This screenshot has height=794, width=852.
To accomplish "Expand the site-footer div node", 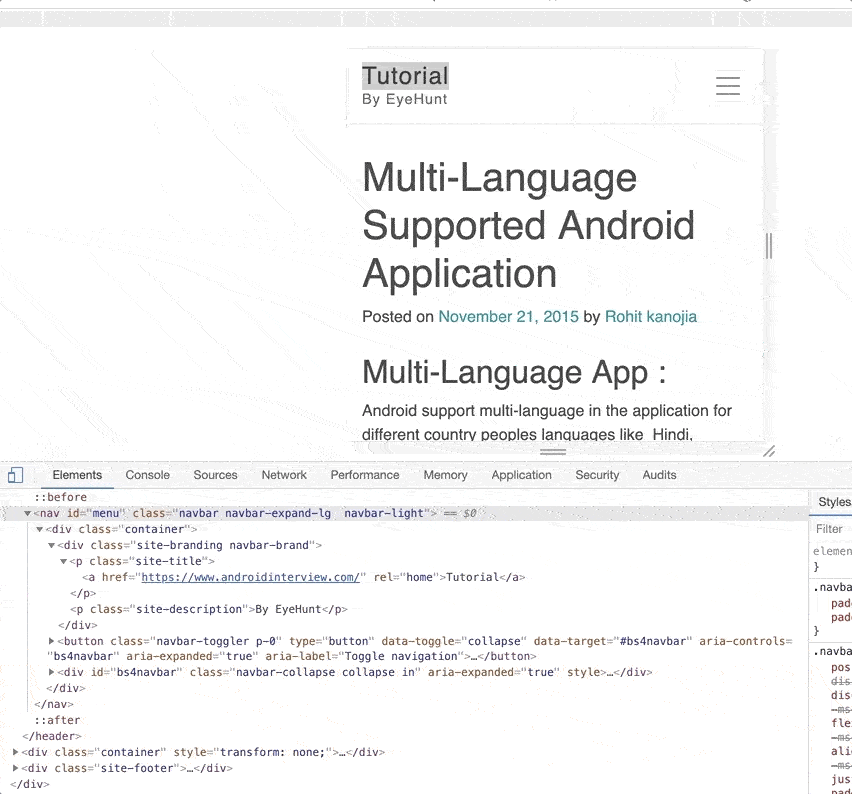I will click(16, 769).
